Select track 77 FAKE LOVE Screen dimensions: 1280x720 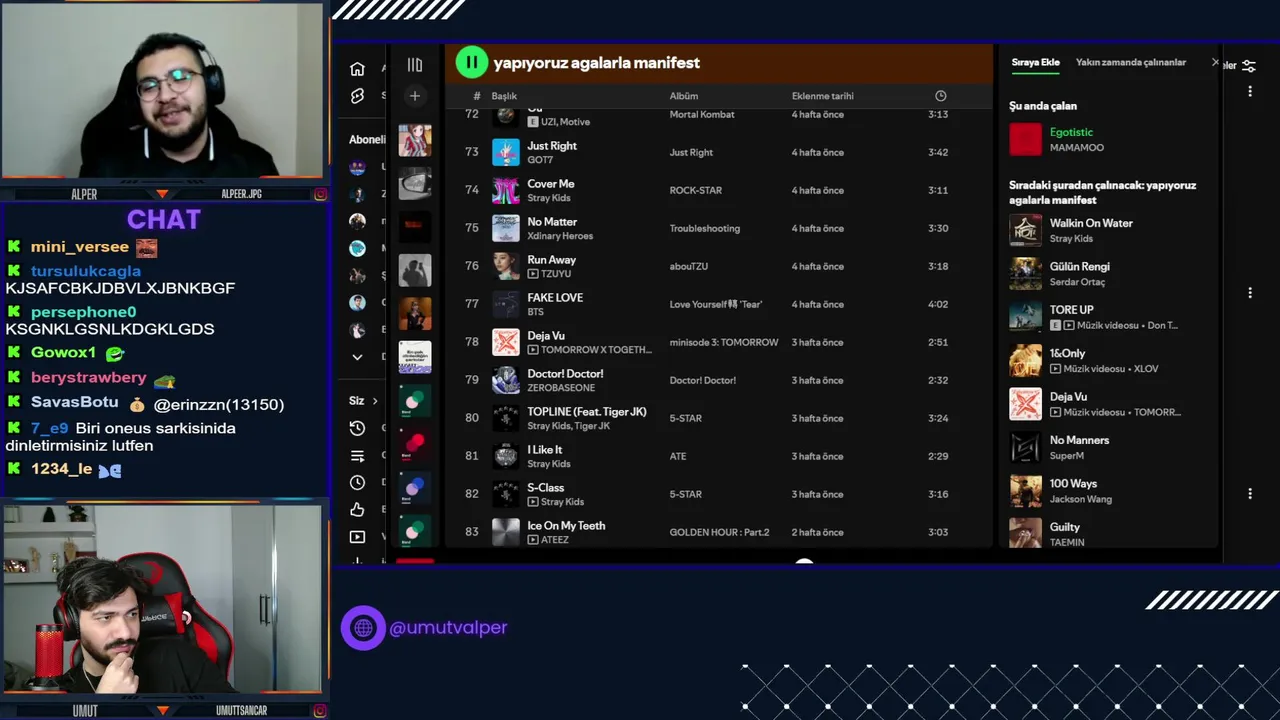pos(716,304)
